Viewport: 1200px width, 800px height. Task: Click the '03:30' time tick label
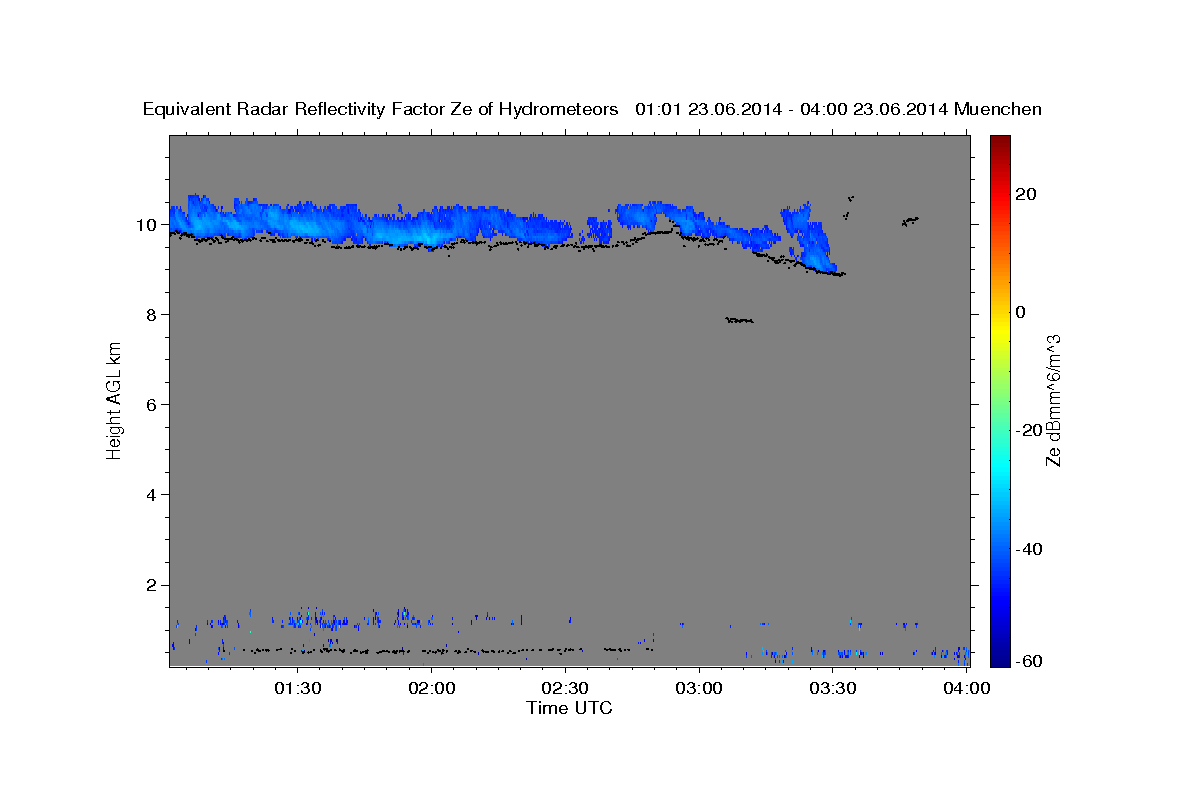(832, 688)
